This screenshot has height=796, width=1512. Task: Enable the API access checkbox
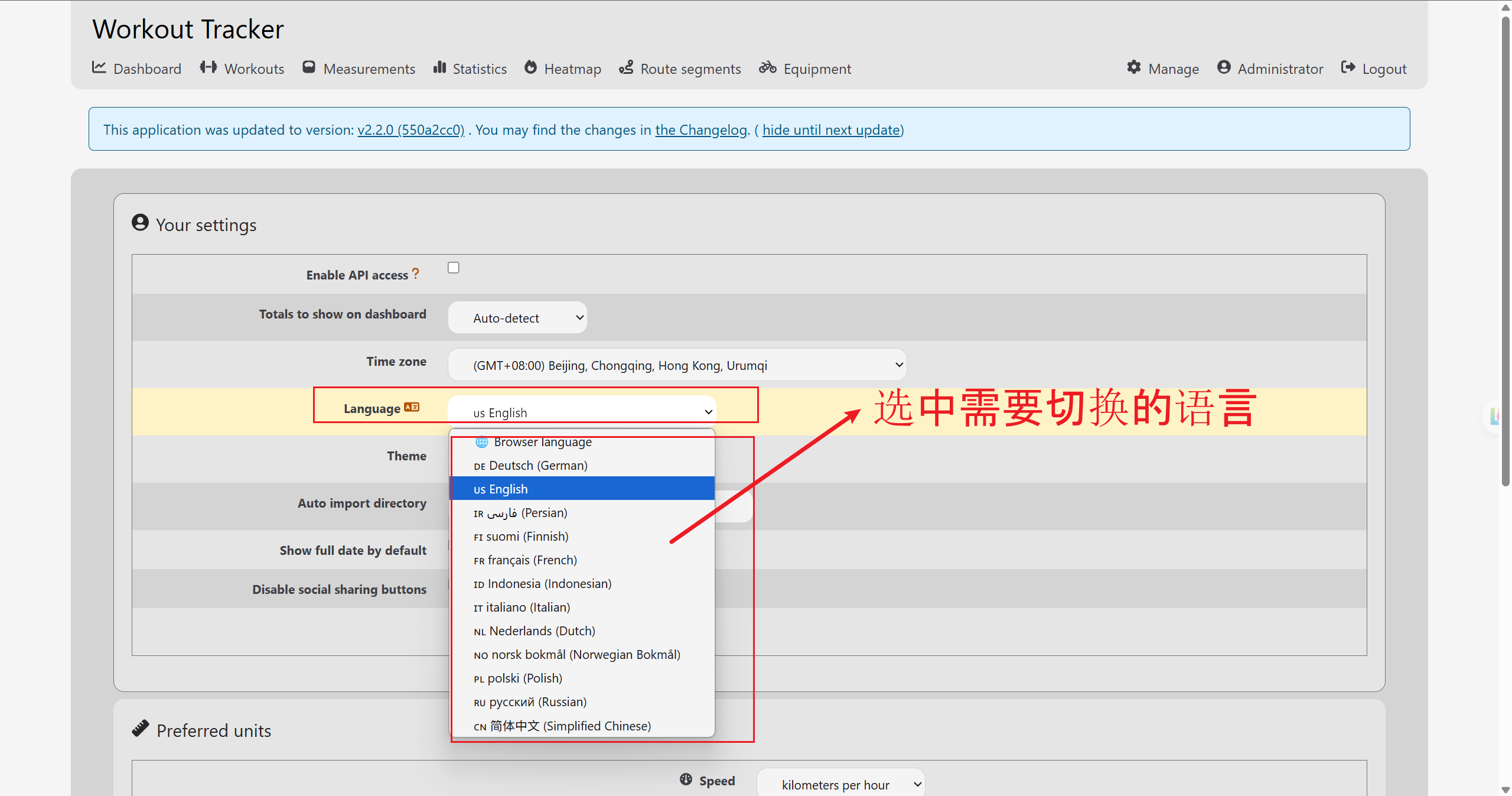click(x=454, y=268)
